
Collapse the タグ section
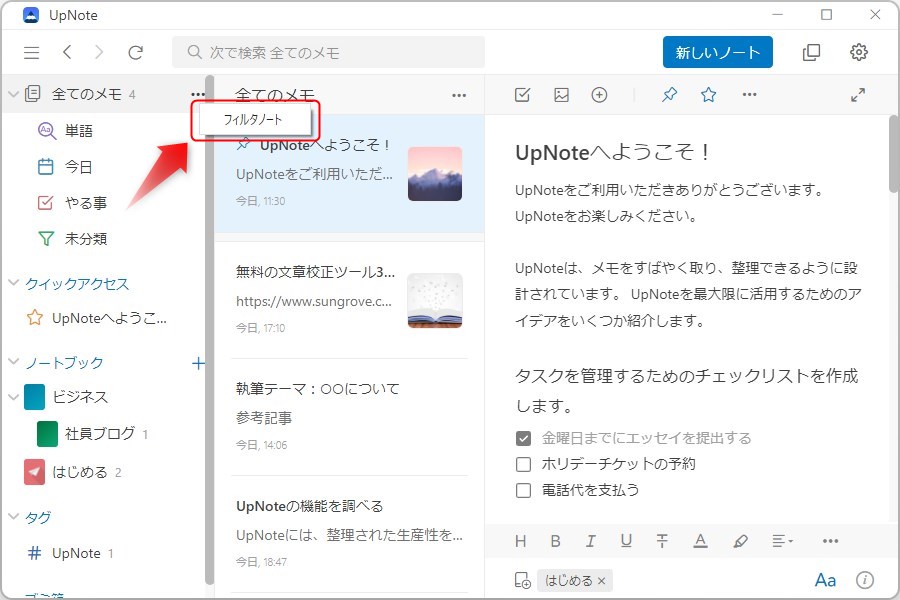13,516
